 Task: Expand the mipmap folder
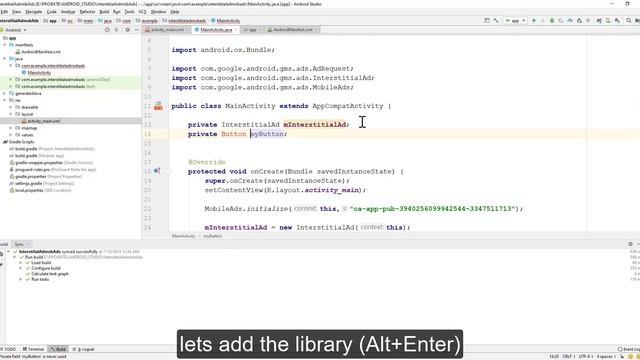11,128
